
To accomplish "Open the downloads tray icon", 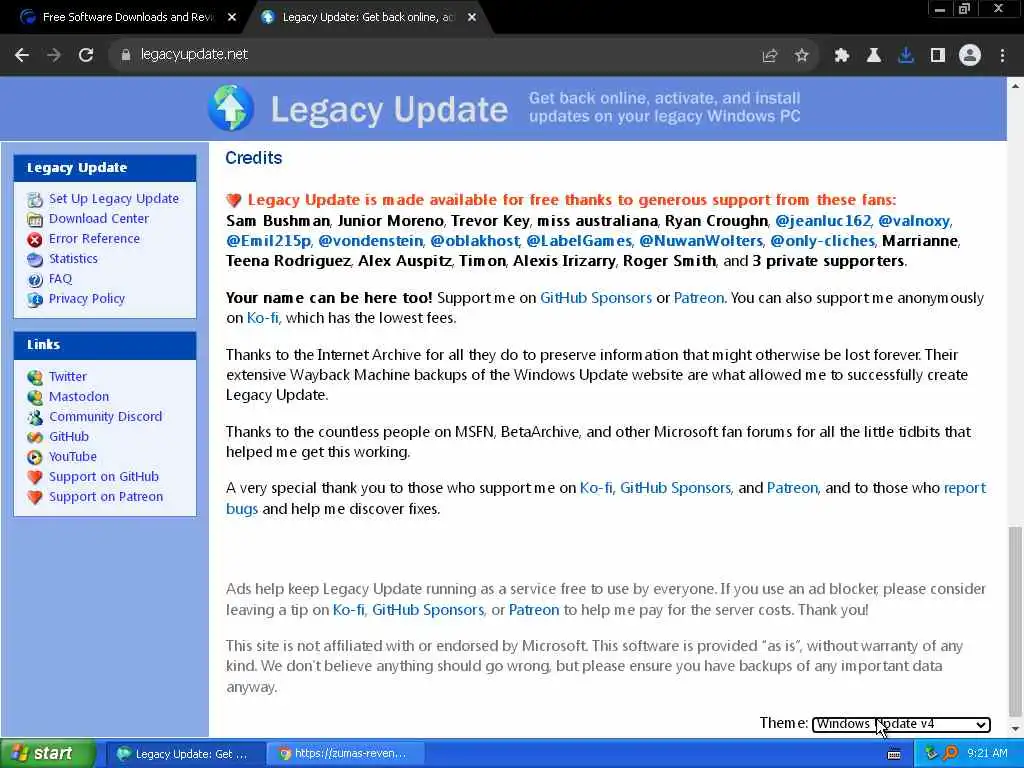I will pyautogui.click(x=905, y=56).
